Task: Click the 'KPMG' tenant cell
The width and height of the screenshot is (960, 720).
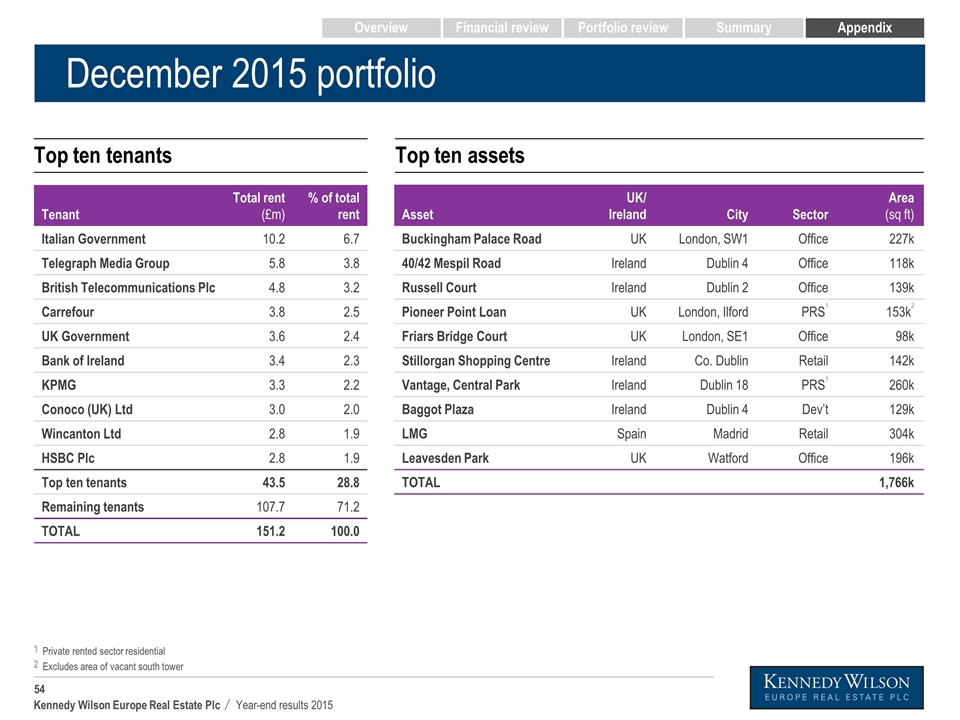Action: tap(59, 385)
